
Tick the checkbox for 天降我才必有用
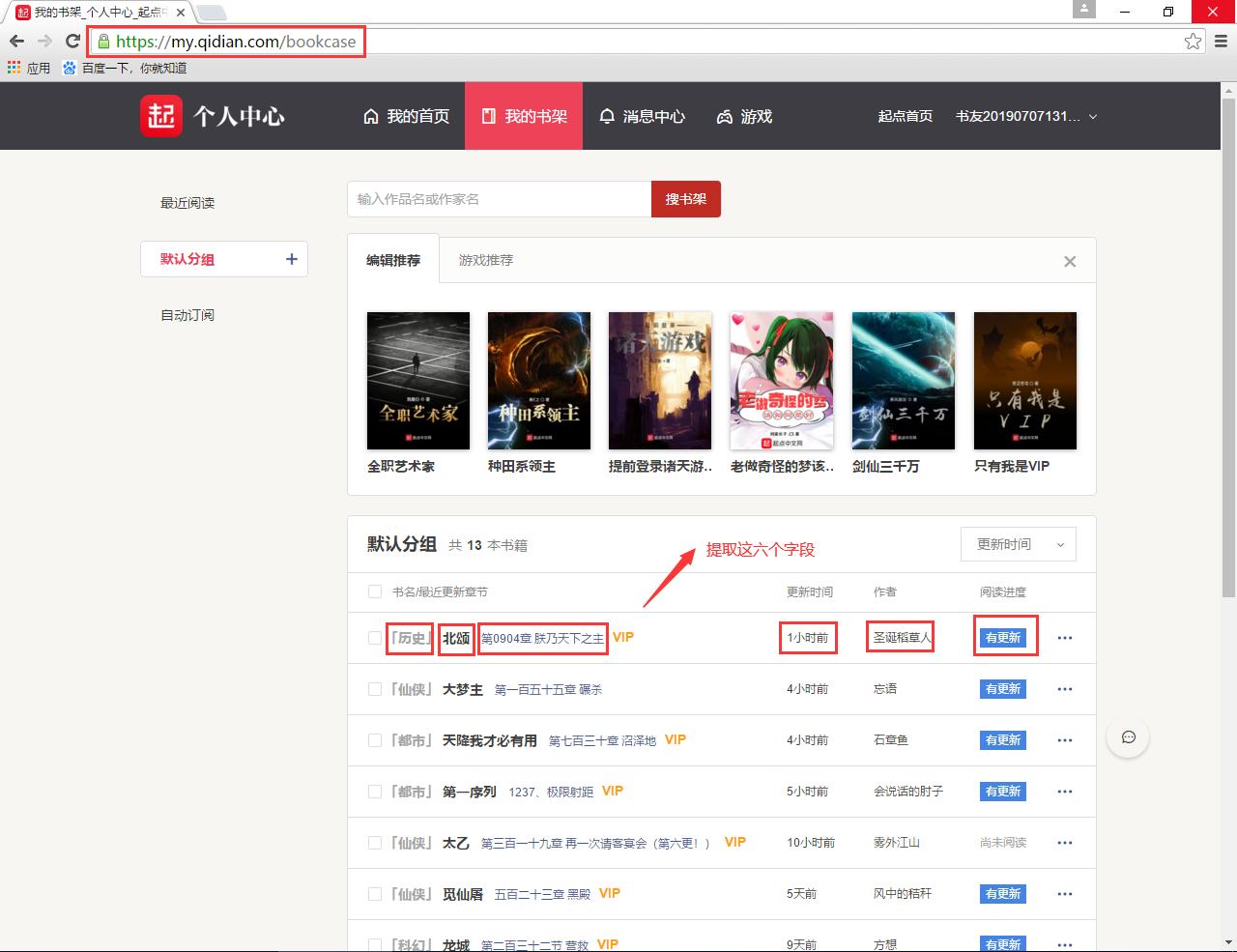[375, 740]
